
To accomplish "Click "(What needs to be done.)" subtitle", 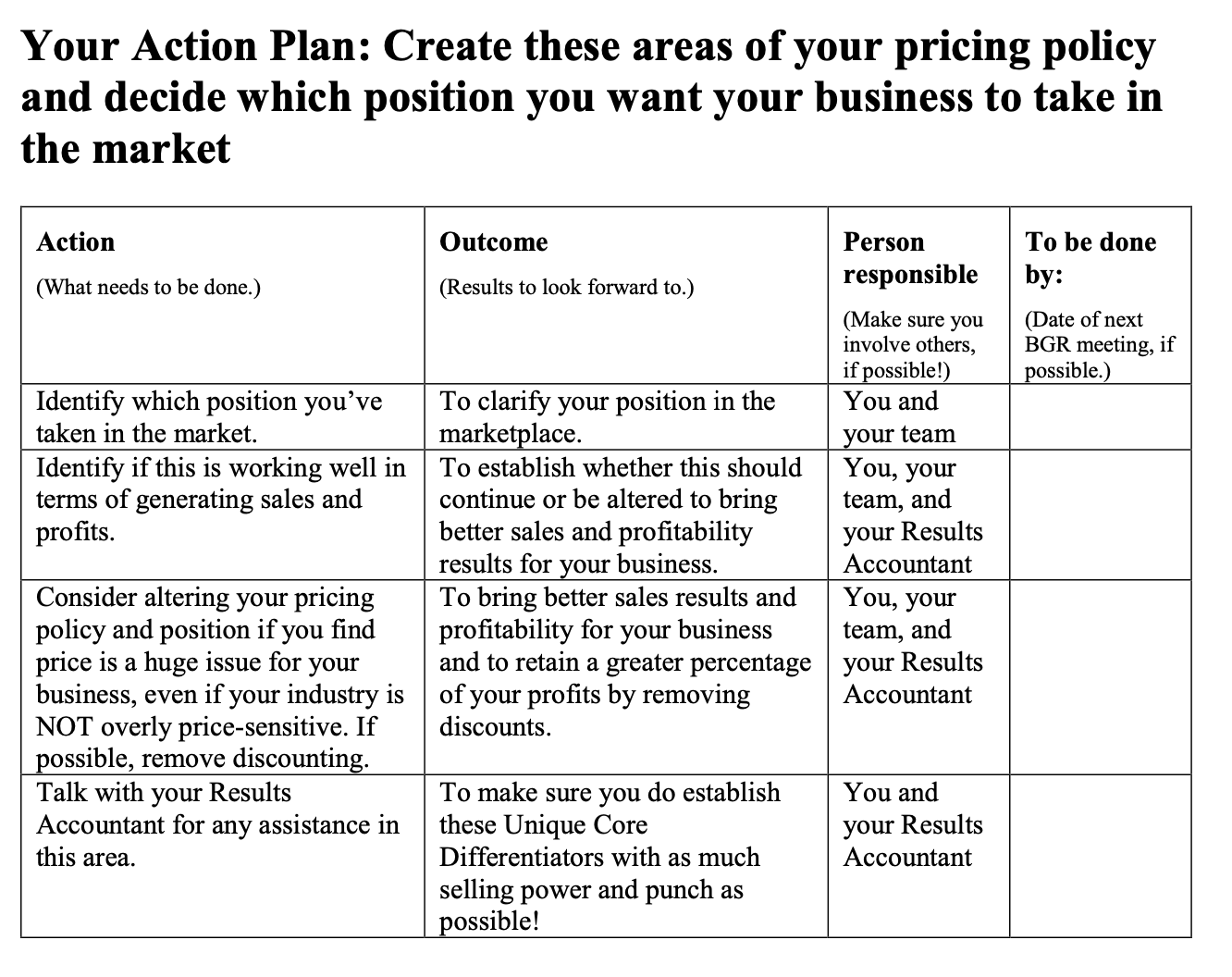I will (148, 288).
